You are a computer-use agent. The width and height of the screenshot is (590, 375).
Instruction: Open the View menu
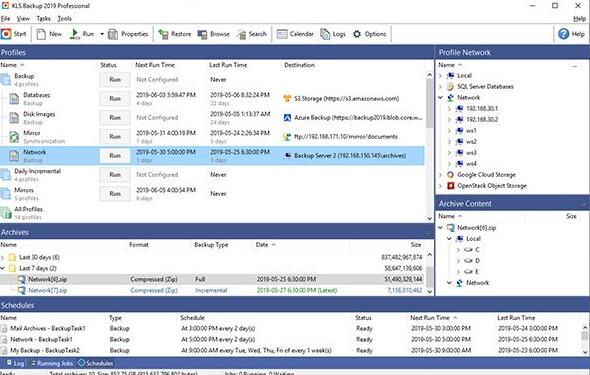pos(23,18)
